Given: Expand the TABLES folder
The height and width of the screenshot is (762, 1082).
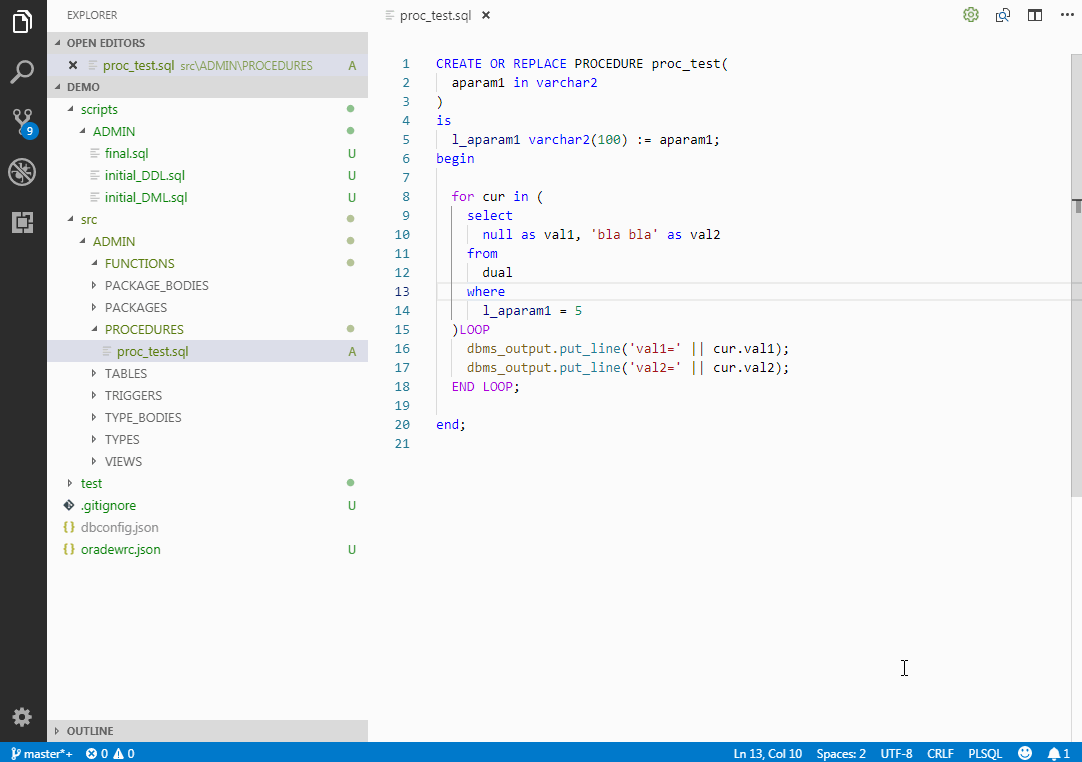Looking at the screenshot, I should 207,373.
